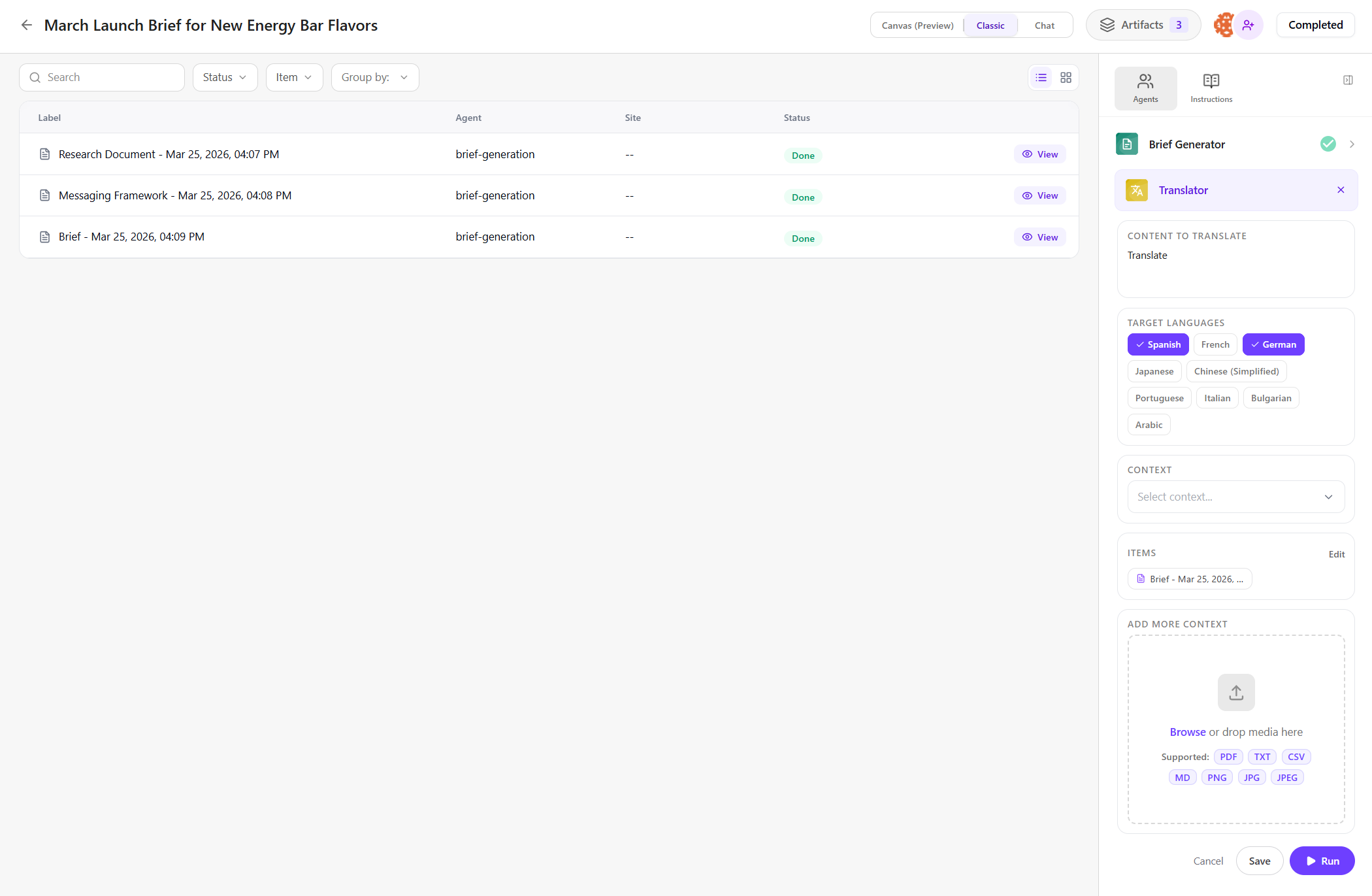Open the Select context dropdown
1372x896 pixels.
[1235, 497]
